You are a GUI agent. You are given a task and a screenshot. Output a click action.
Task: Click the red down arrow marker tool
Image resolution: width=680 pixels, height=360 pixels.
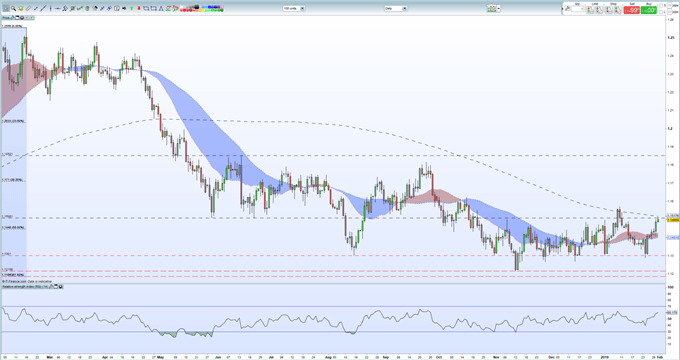click(139, 8)
